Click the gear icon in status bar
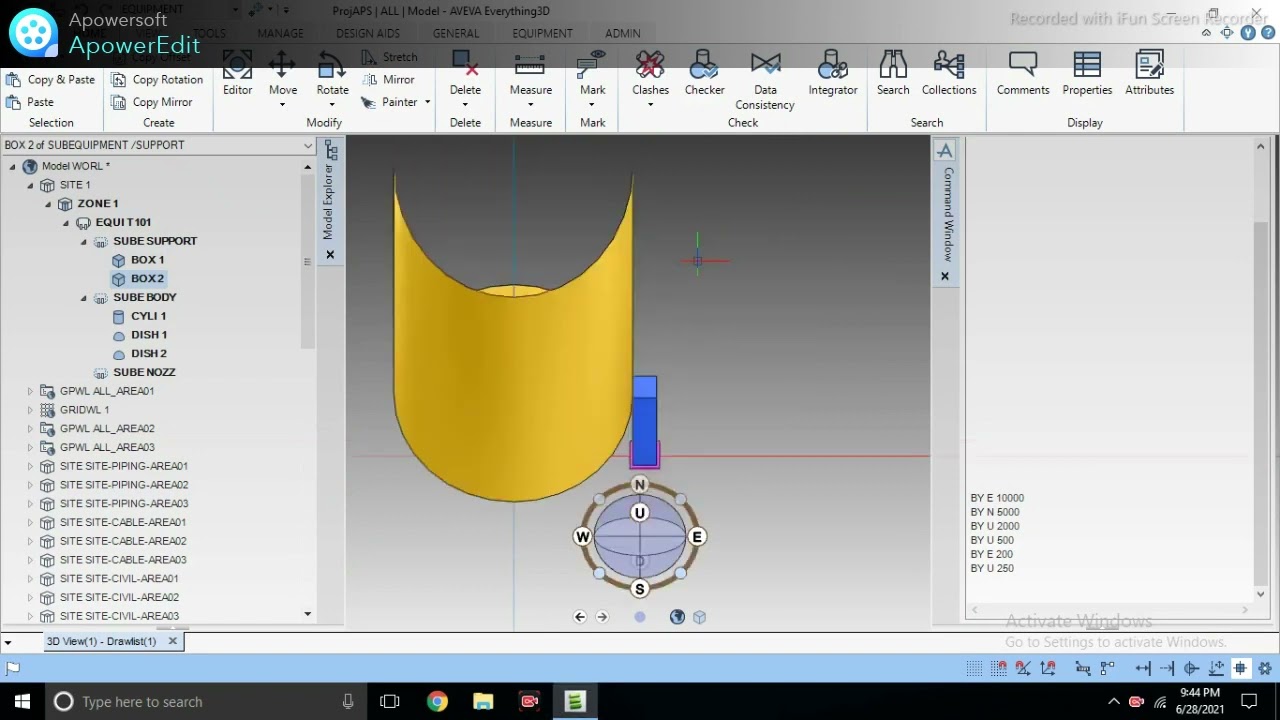This screenshot has width=1280, height=720. tap(1265, 668)
